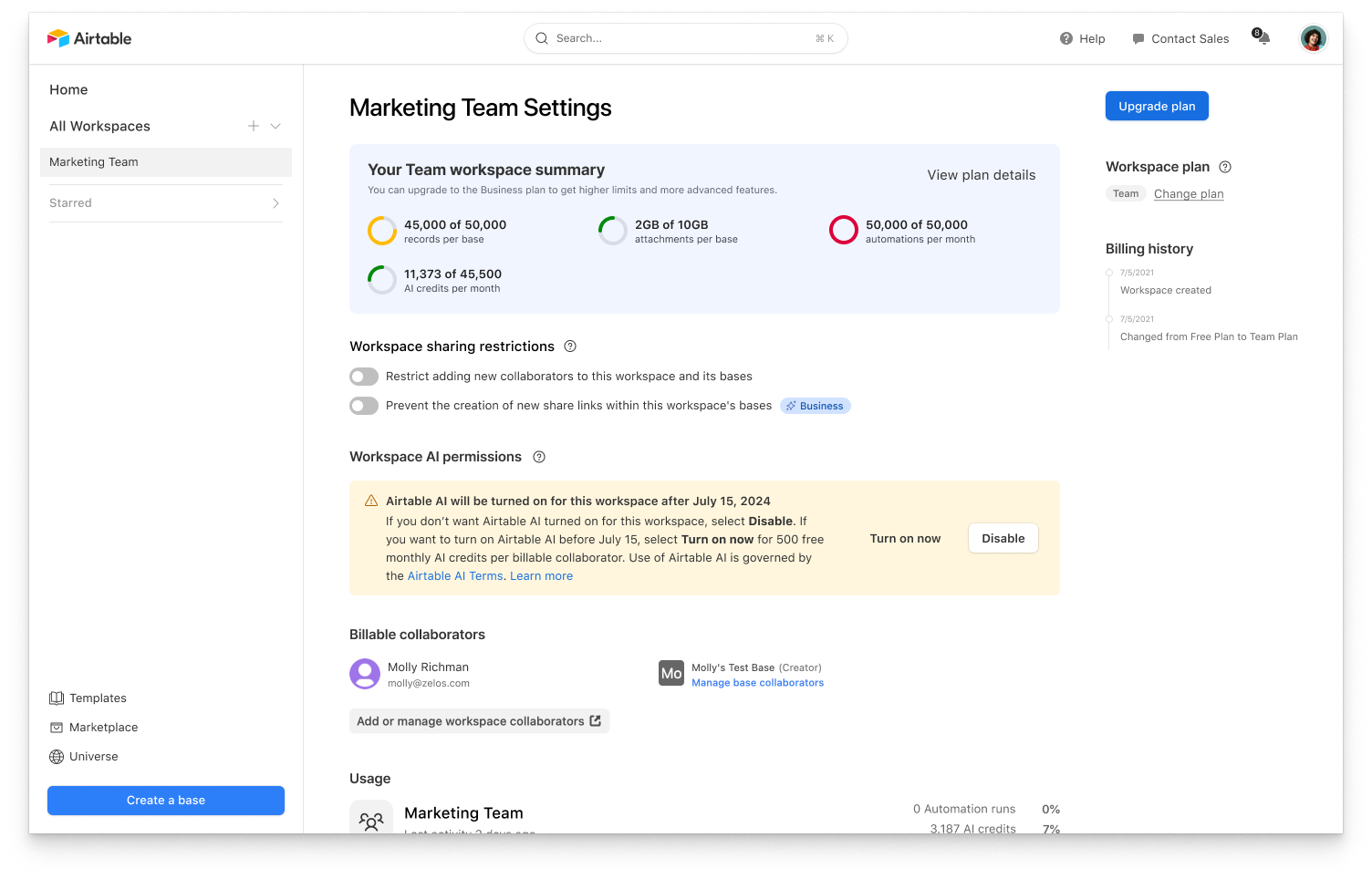Click the Marketing Team group icon under Usage
Screen dimensions: 1372x879
point(371,818)
